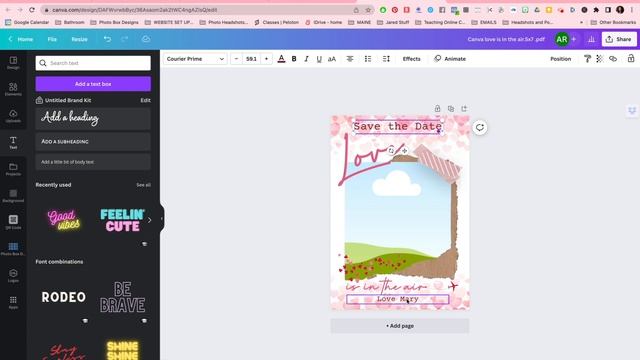The height and width of the screenshot is (360, 640).
Task: Select the Save the Date text
Action: point(398,127)
